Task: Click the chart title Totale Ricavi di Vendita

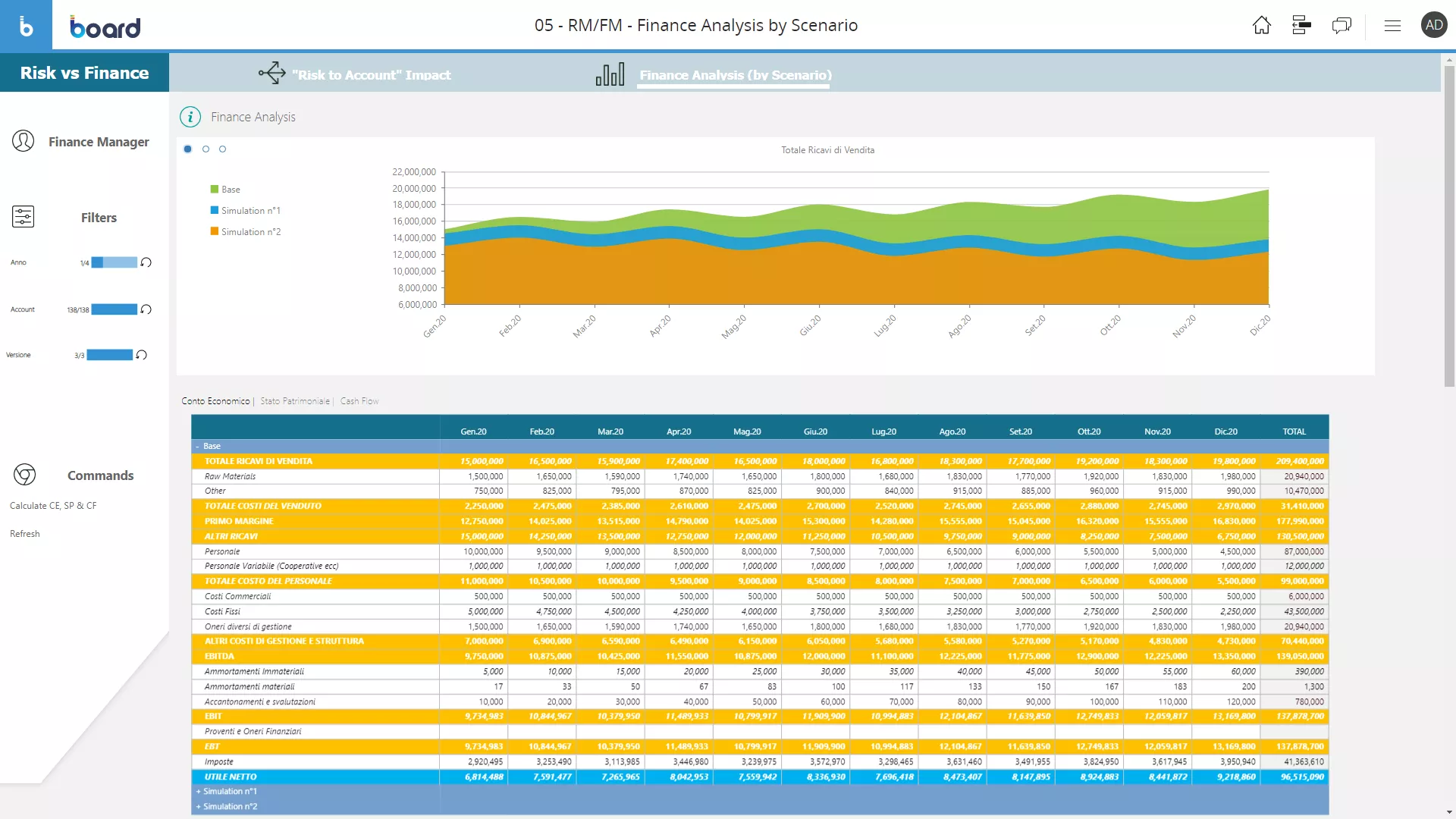Action: 827,150
